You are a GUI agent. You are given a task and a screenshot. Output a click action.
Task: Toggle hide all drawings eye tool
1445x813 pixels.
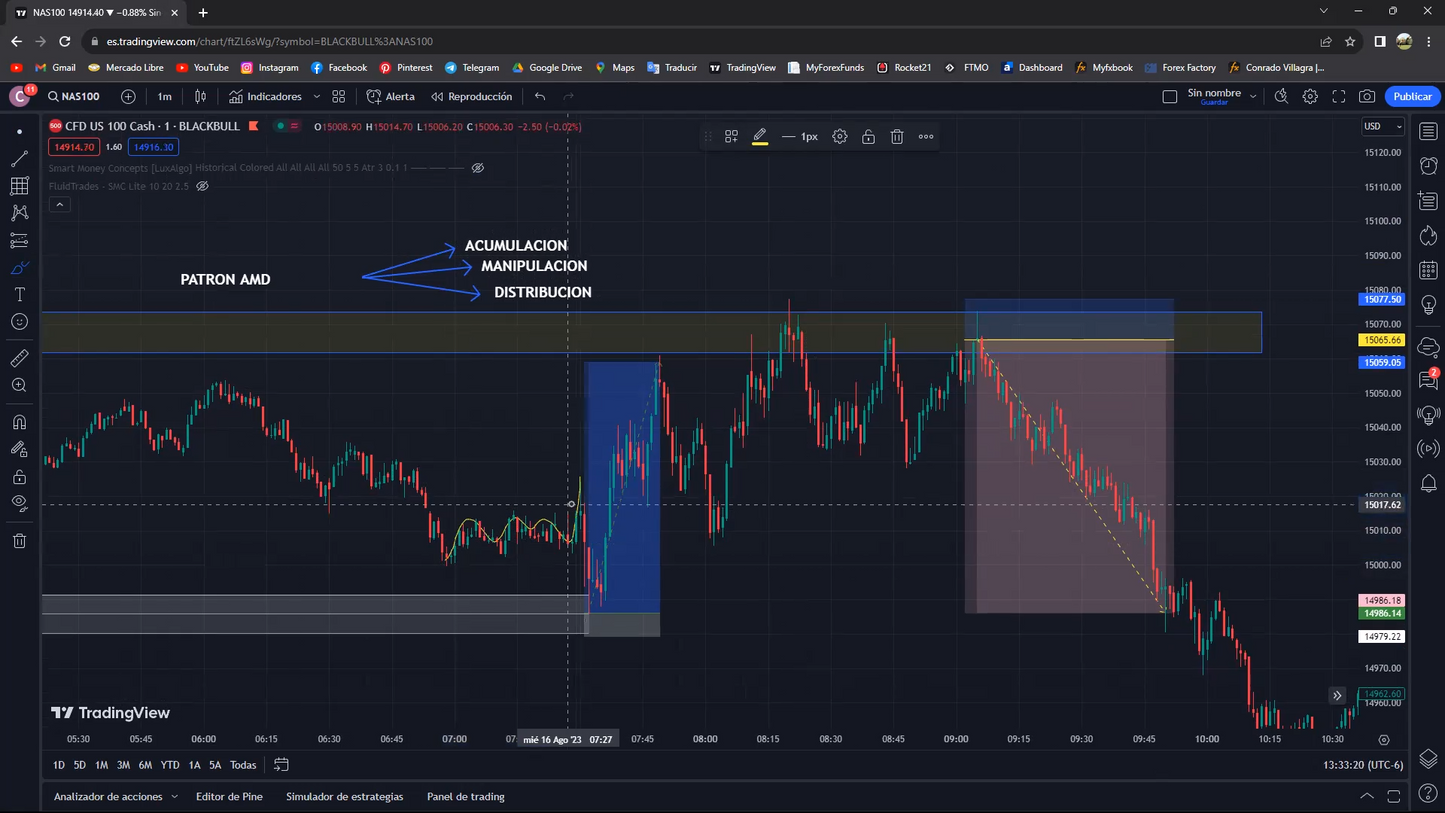coord(19,502)
